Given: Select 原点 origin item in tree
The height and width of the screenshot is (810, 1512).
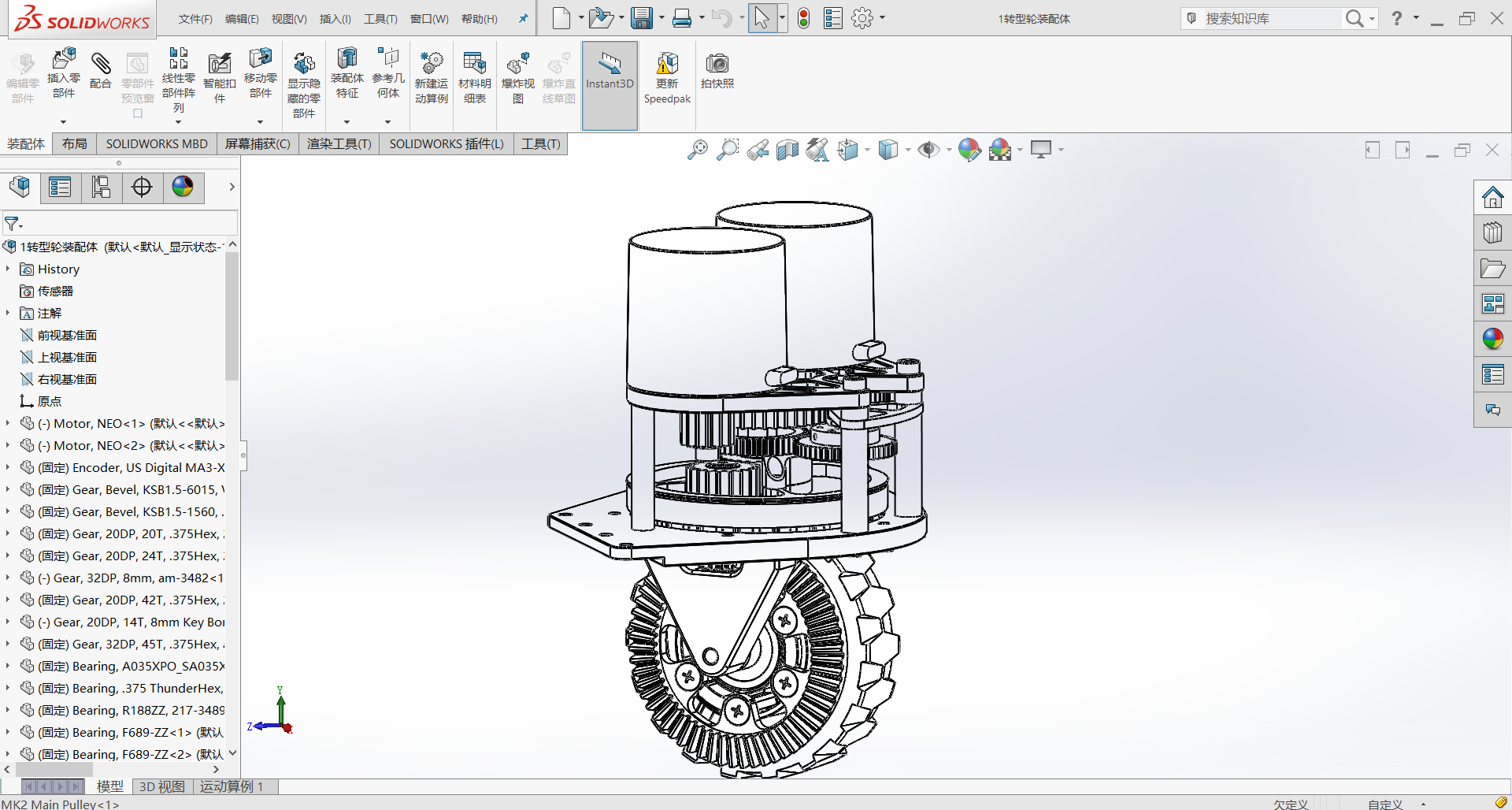Looking at the screenshot, I should [50, 401].
